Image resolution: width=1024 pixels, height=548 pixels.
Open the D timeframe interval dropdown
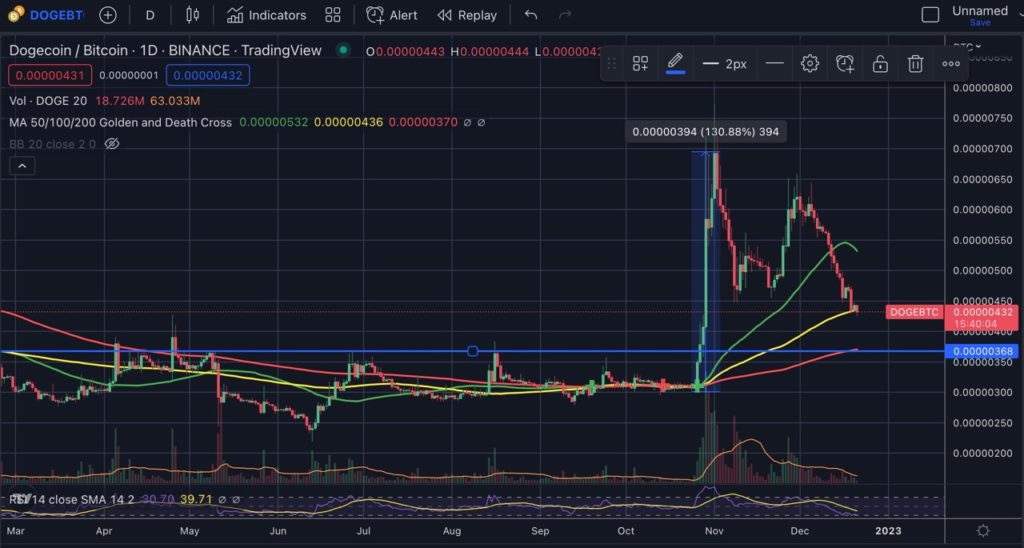[x=150, y=15]
